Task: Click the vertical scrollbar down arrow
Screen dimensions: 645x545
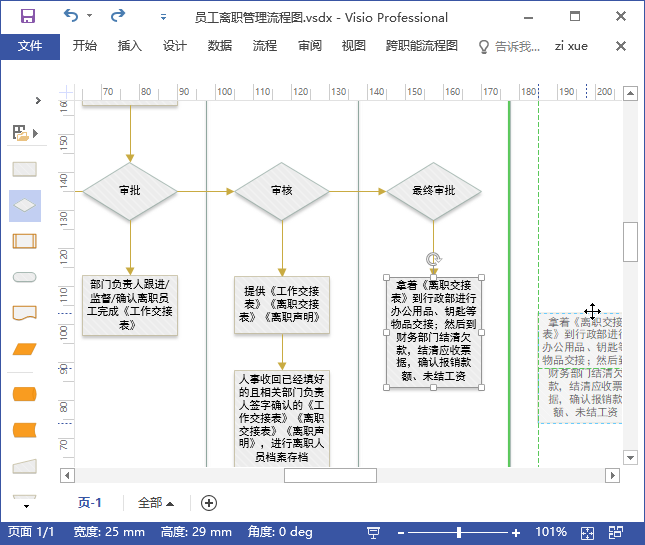Action: 630,457
